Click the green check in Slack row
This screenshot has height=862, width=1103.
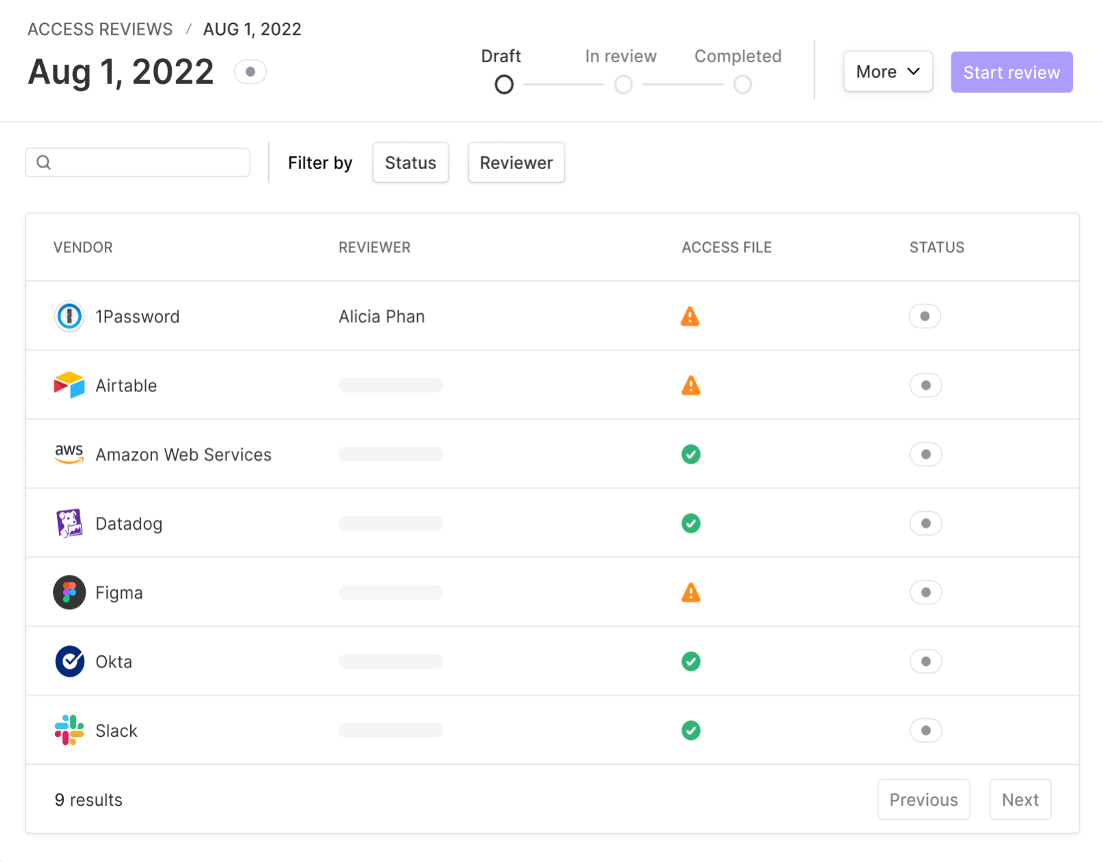[x=691, y=730]
